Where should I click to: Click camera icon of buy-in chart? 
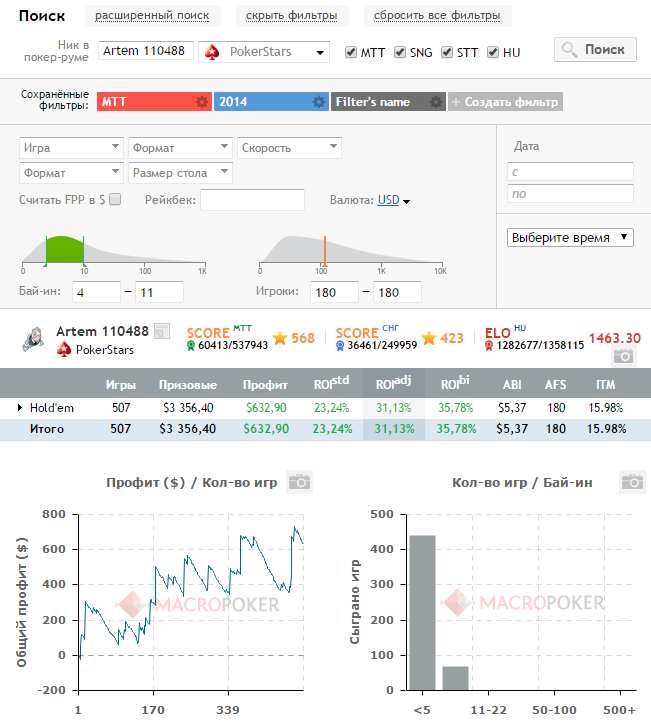pos(632,482)
